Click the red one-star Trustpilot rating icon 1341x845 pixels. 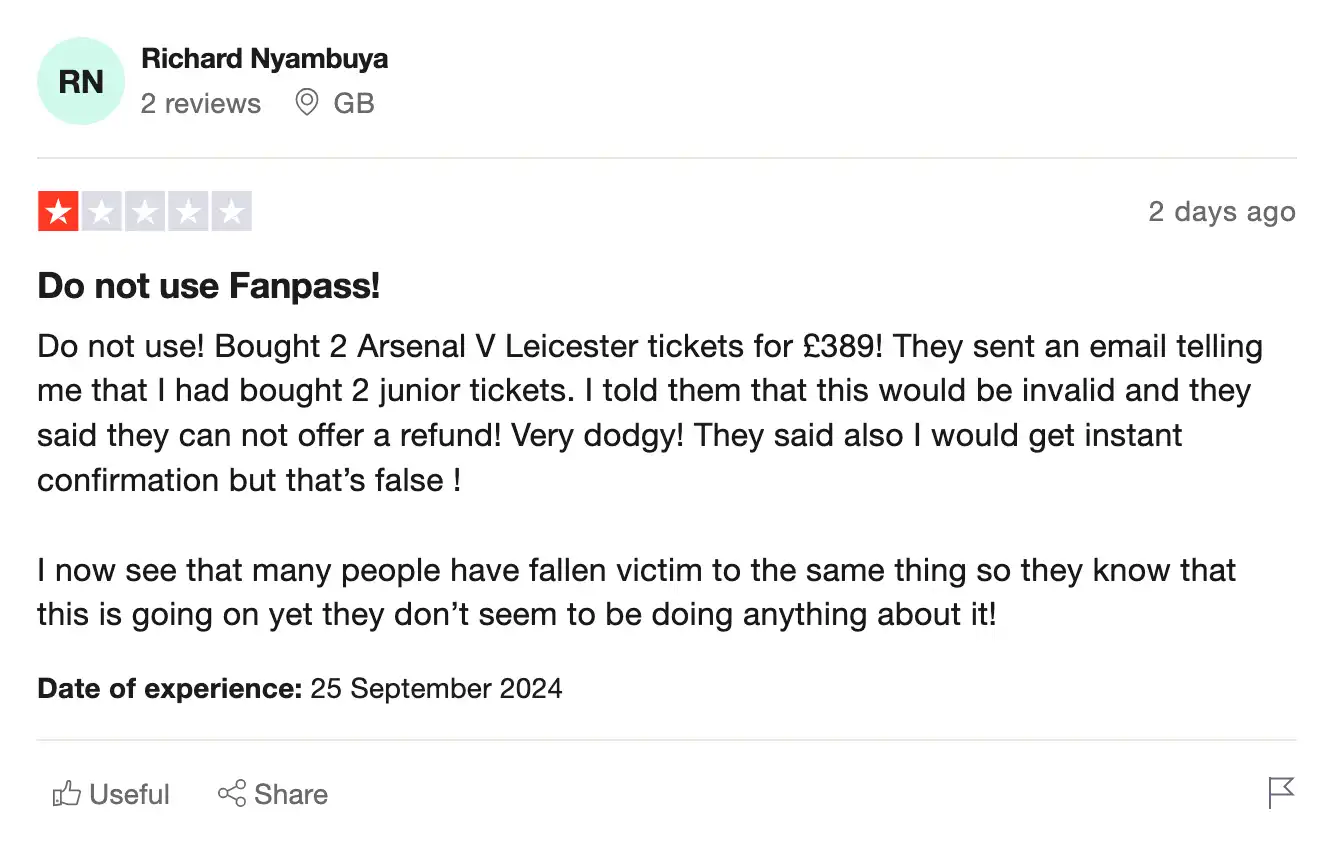click(x=58, y=211)
